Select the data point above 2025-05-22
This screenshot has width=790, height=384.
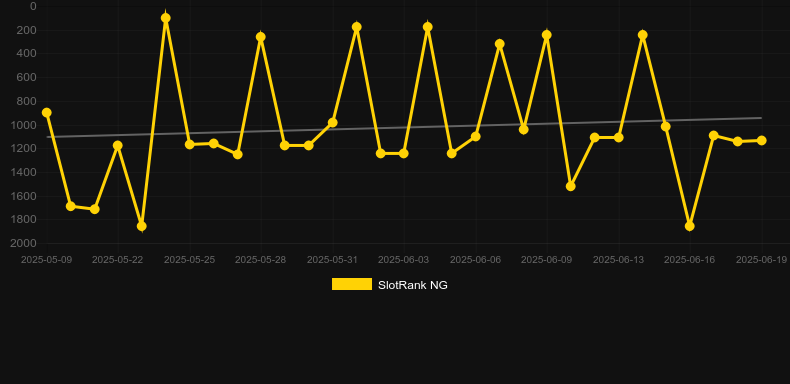point(117,146)
